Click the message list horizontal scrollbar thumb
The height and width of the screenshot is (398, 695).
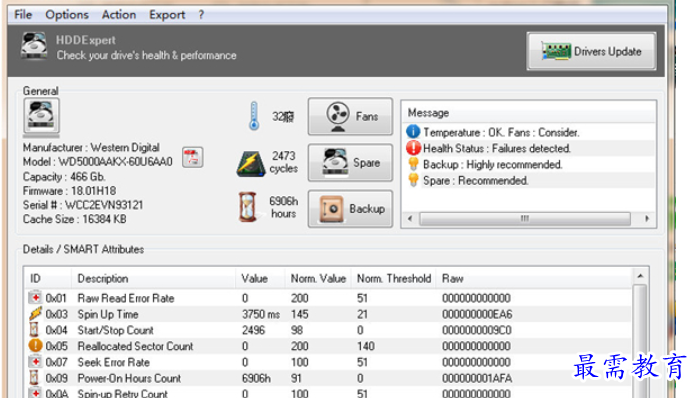(x=525, y=219)
